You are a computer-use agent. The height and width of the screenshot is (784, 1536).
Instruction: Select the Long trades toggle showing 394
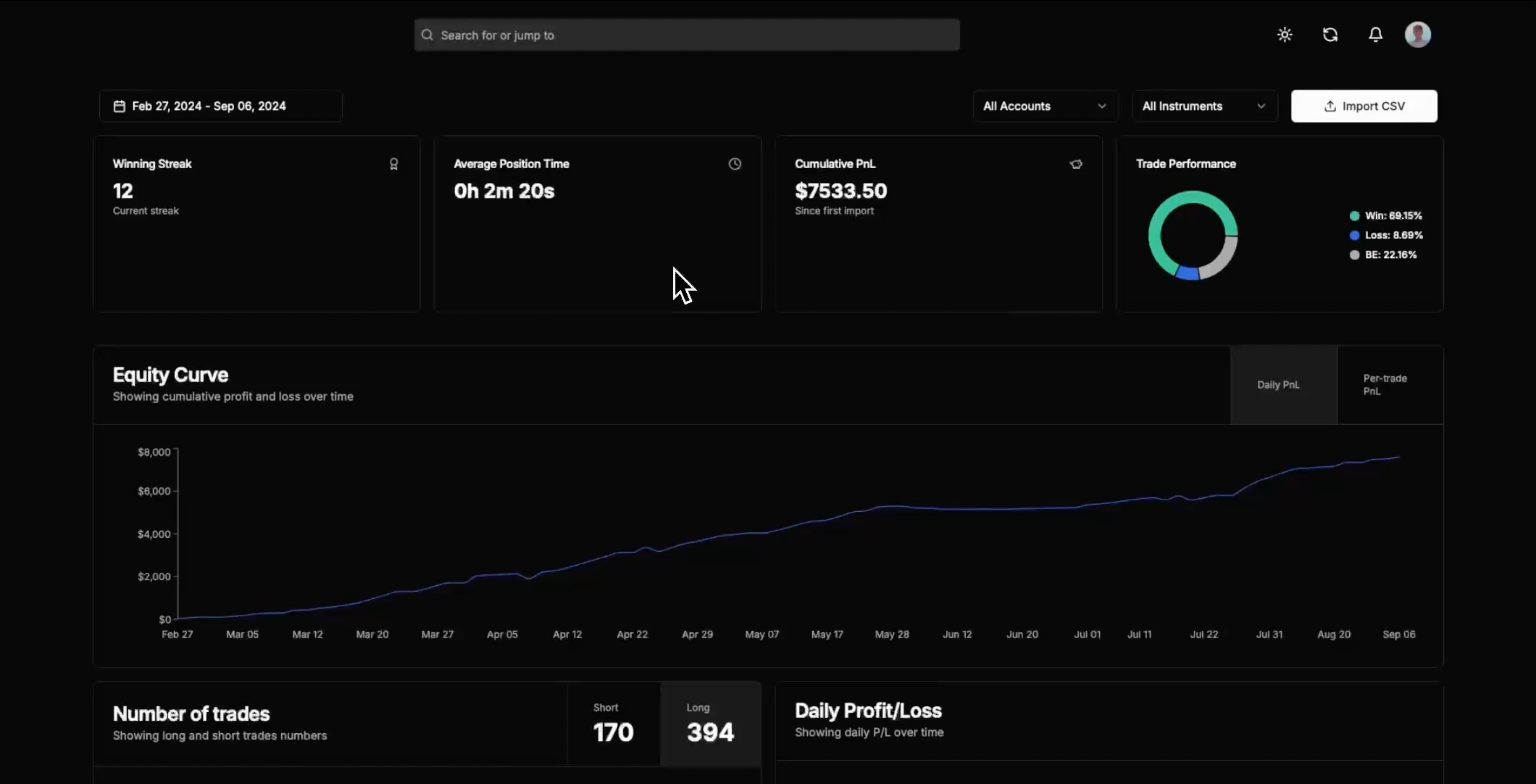(711, 724)
